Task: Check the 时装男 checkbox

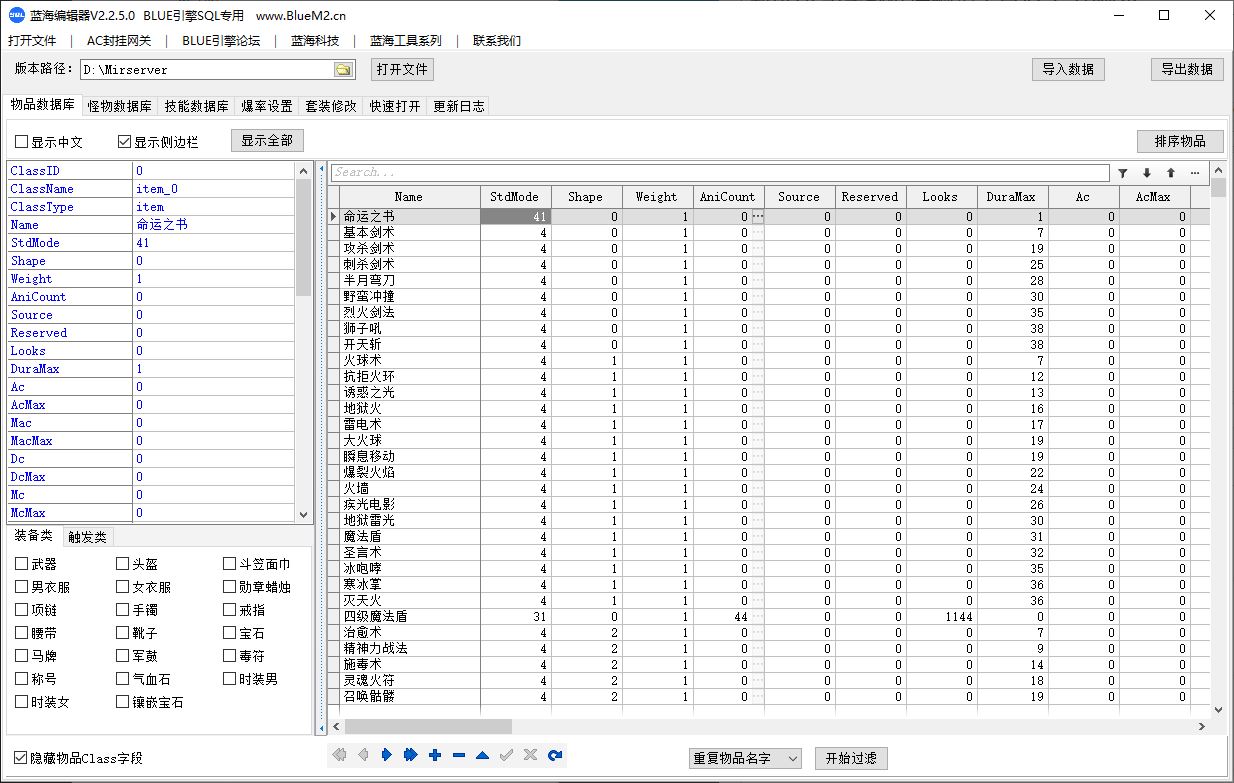Action: 230,679
